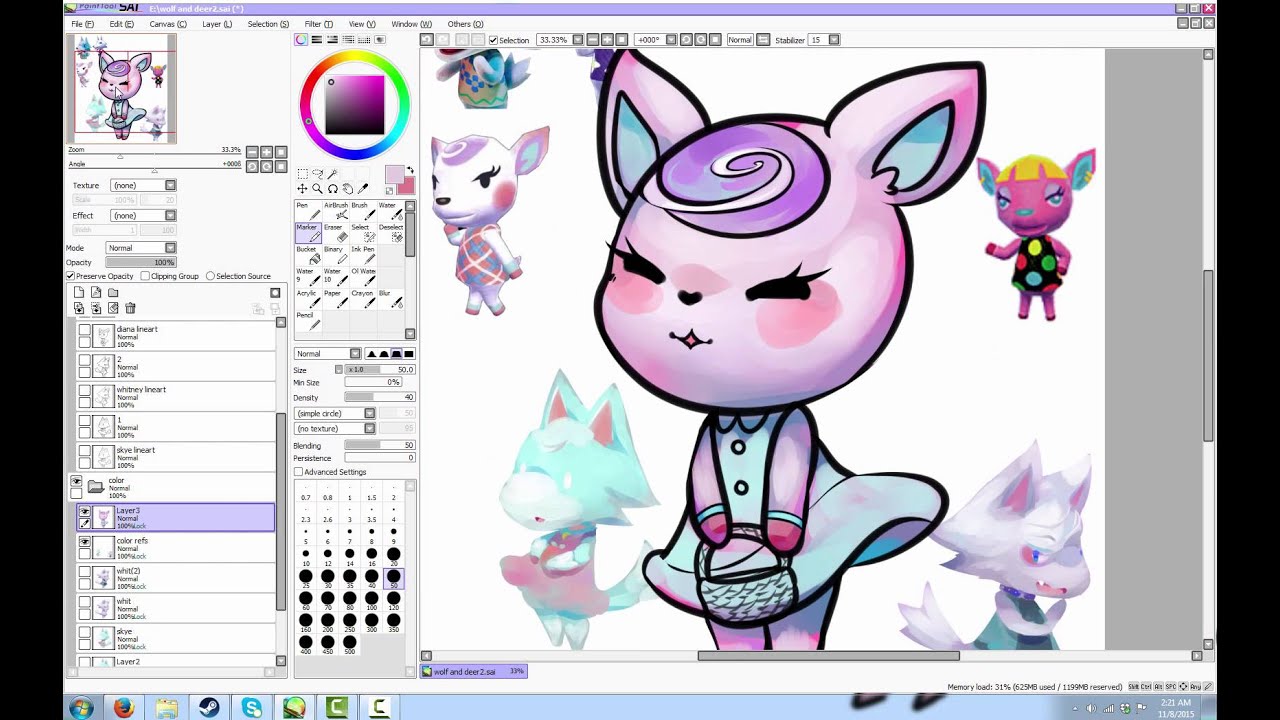Select the Ink Pen tool
1280x720 pixels.
point(363,254)
